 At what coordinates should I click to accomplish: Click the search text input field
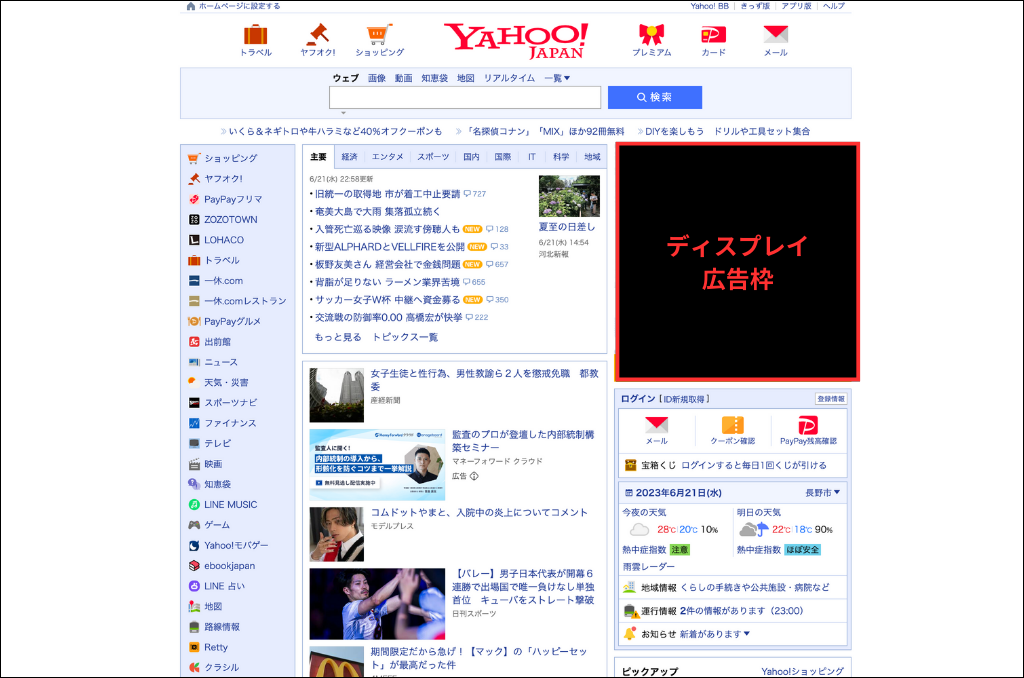click(x=465, y=97)
